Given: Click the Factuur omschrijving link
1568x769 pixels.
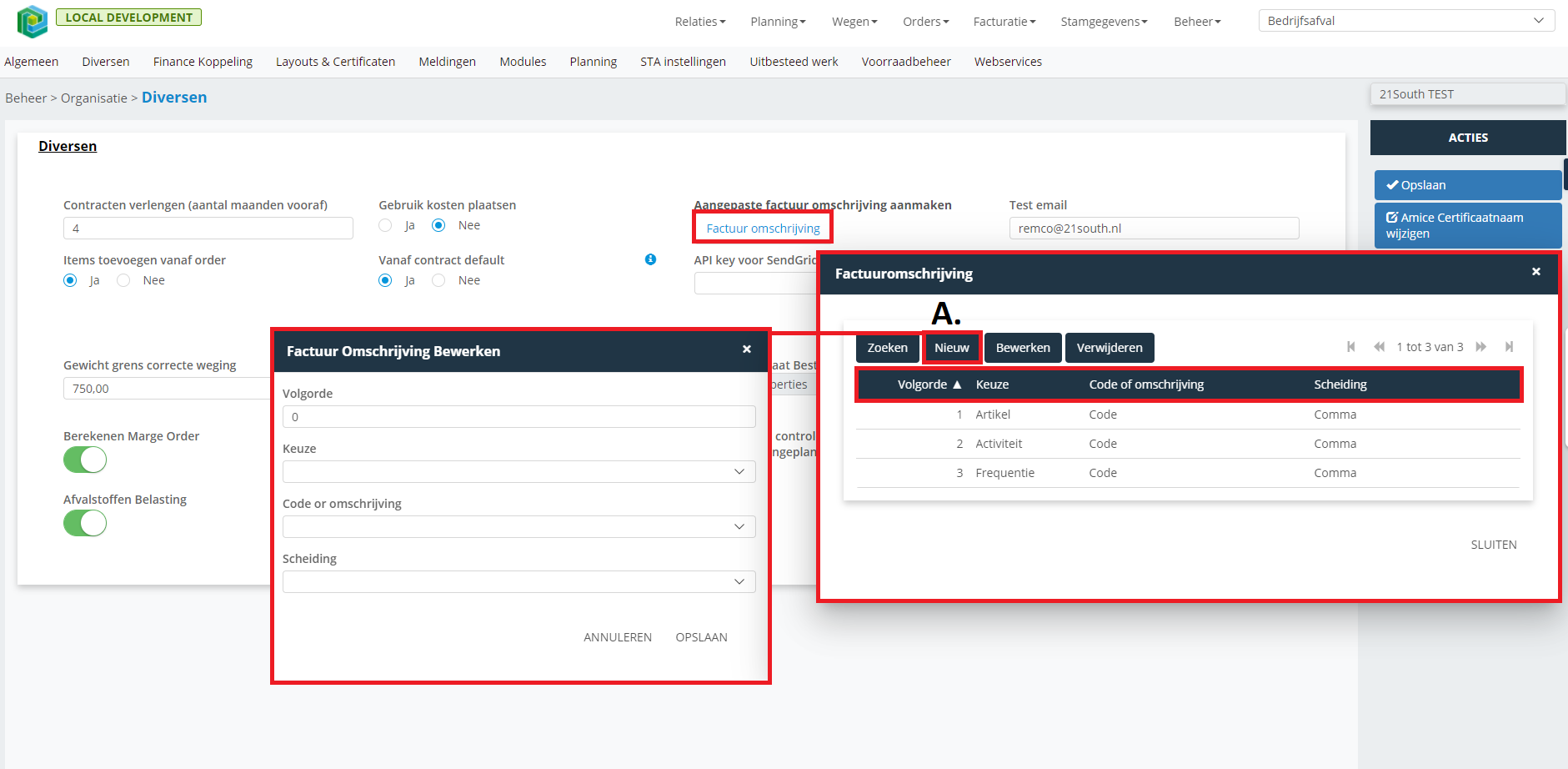Looking at the screenshot, I should (x=763, y=229).
